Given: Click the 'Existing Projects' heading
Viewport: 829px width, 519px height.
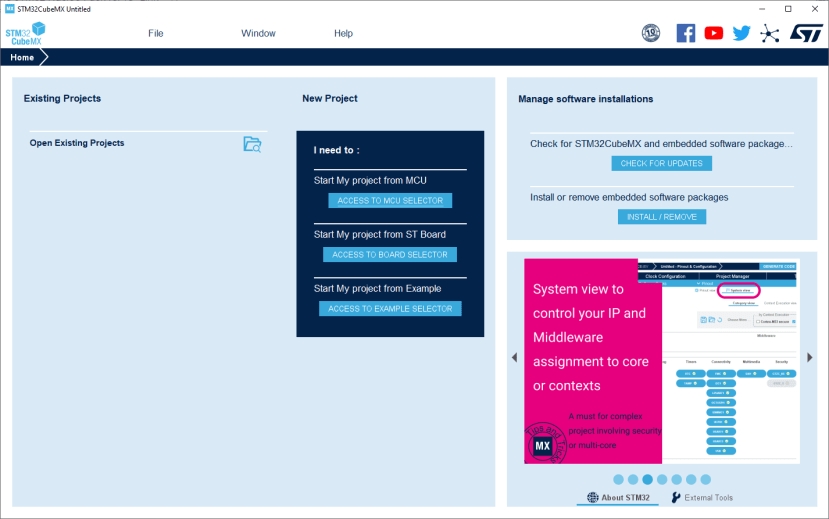Looking at the screenshot, I should pos(62,98).
